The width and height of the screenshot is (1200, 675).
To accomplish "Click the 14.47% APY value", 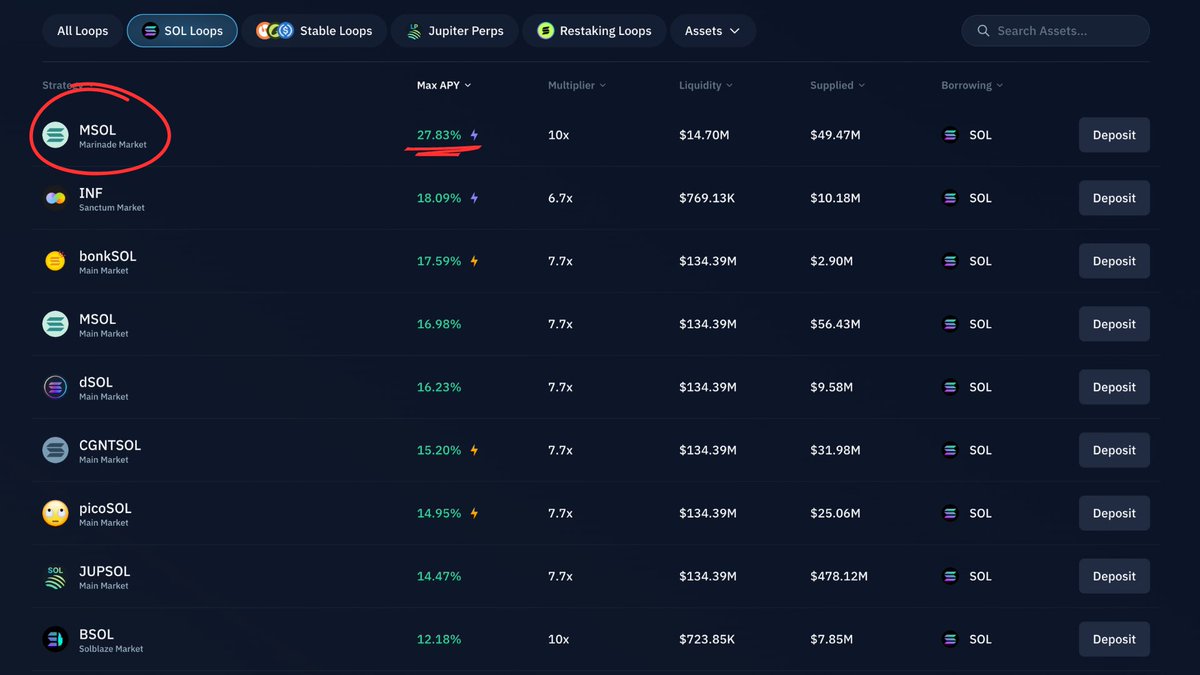I will (439, 576).
